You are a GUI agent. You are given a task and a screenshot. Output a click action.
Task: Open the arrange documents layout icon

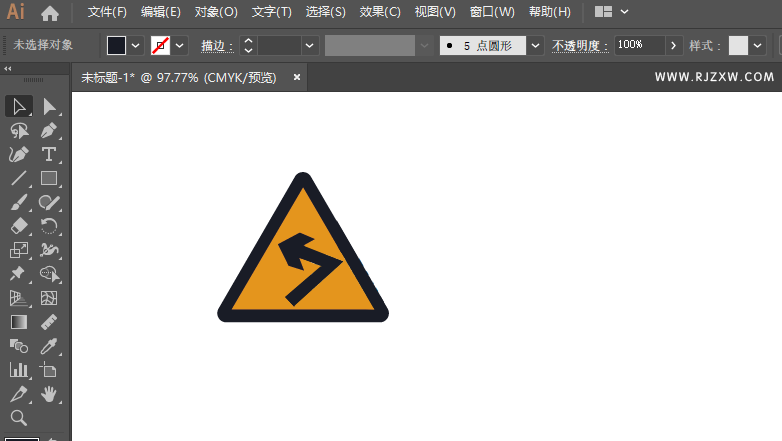603,11
